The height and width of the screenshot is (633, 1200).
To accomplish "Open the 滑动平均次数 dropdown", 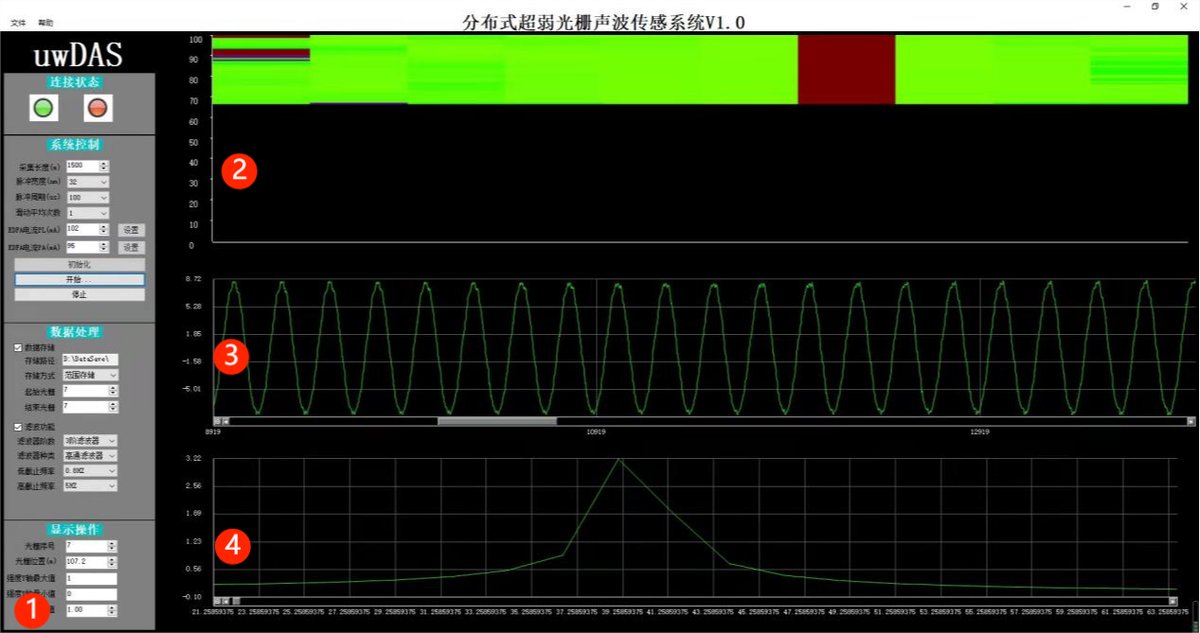I will pos(87,213).
